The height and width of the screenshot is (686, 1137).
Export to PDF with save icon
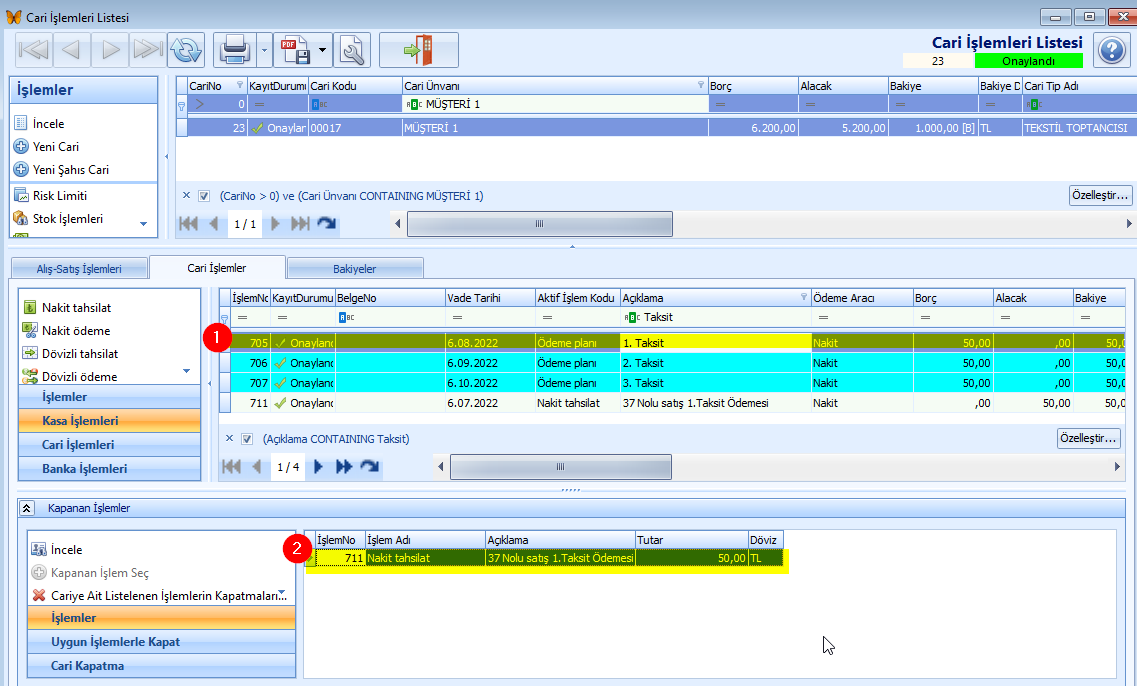pyautogui.click(x=296, y=50)
